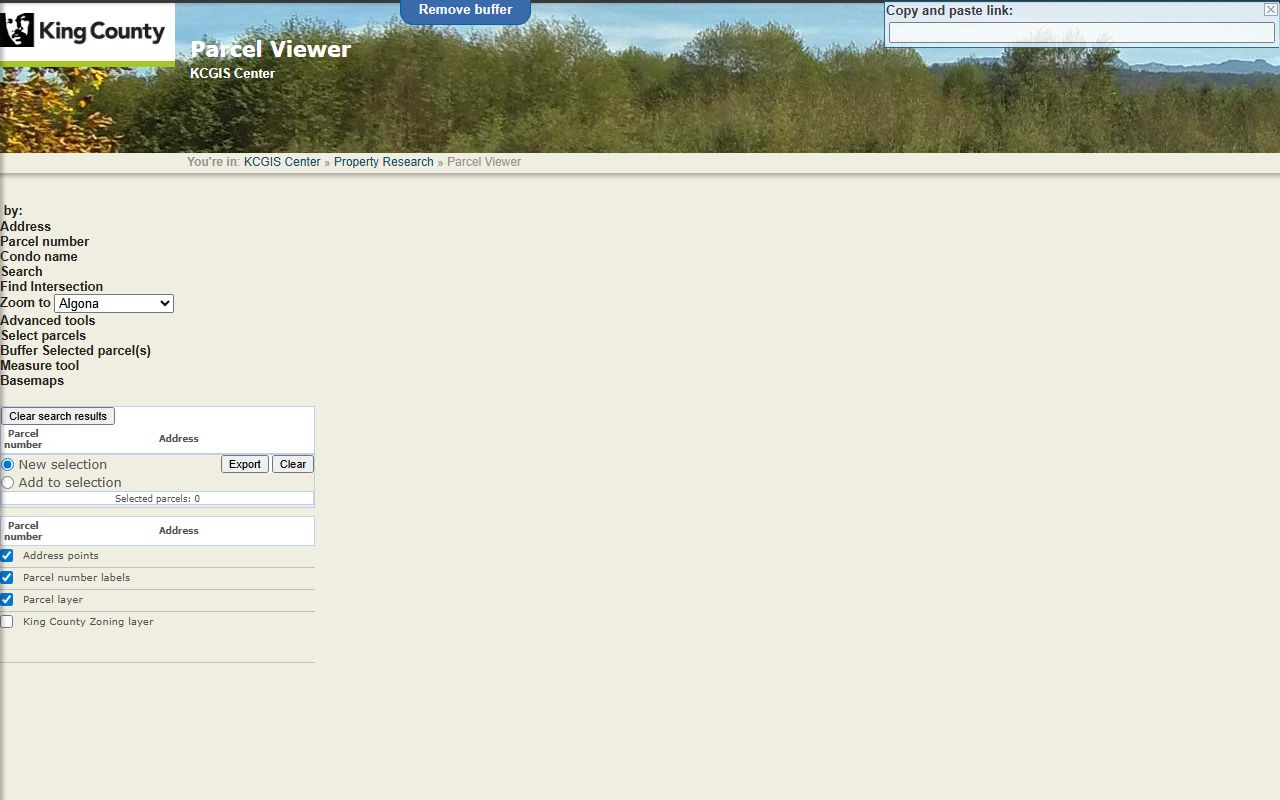Click the Remove buffer button
Image resolution: width=1280 pixels, height=800 pixels.
[465, 10]
